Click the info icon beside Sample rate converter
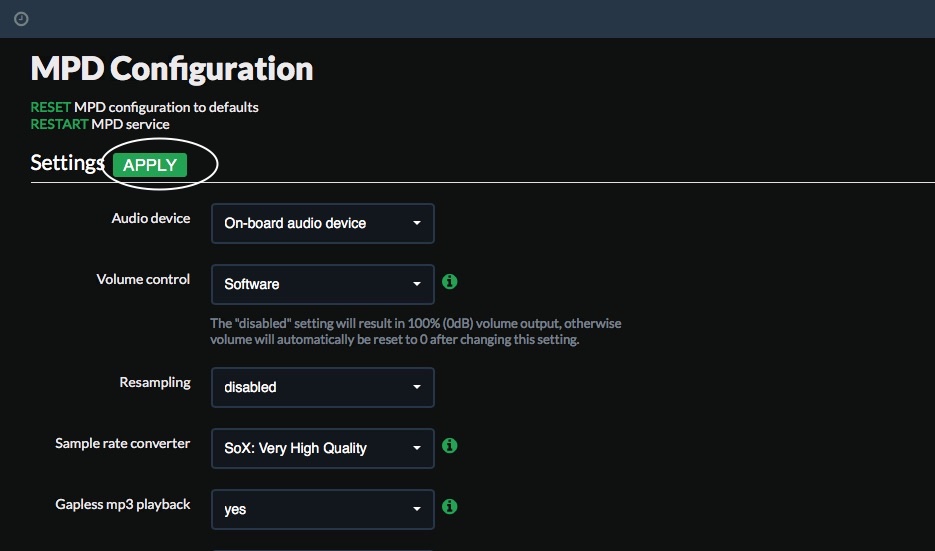Viewport: 935px width, 551px height. 450,445
